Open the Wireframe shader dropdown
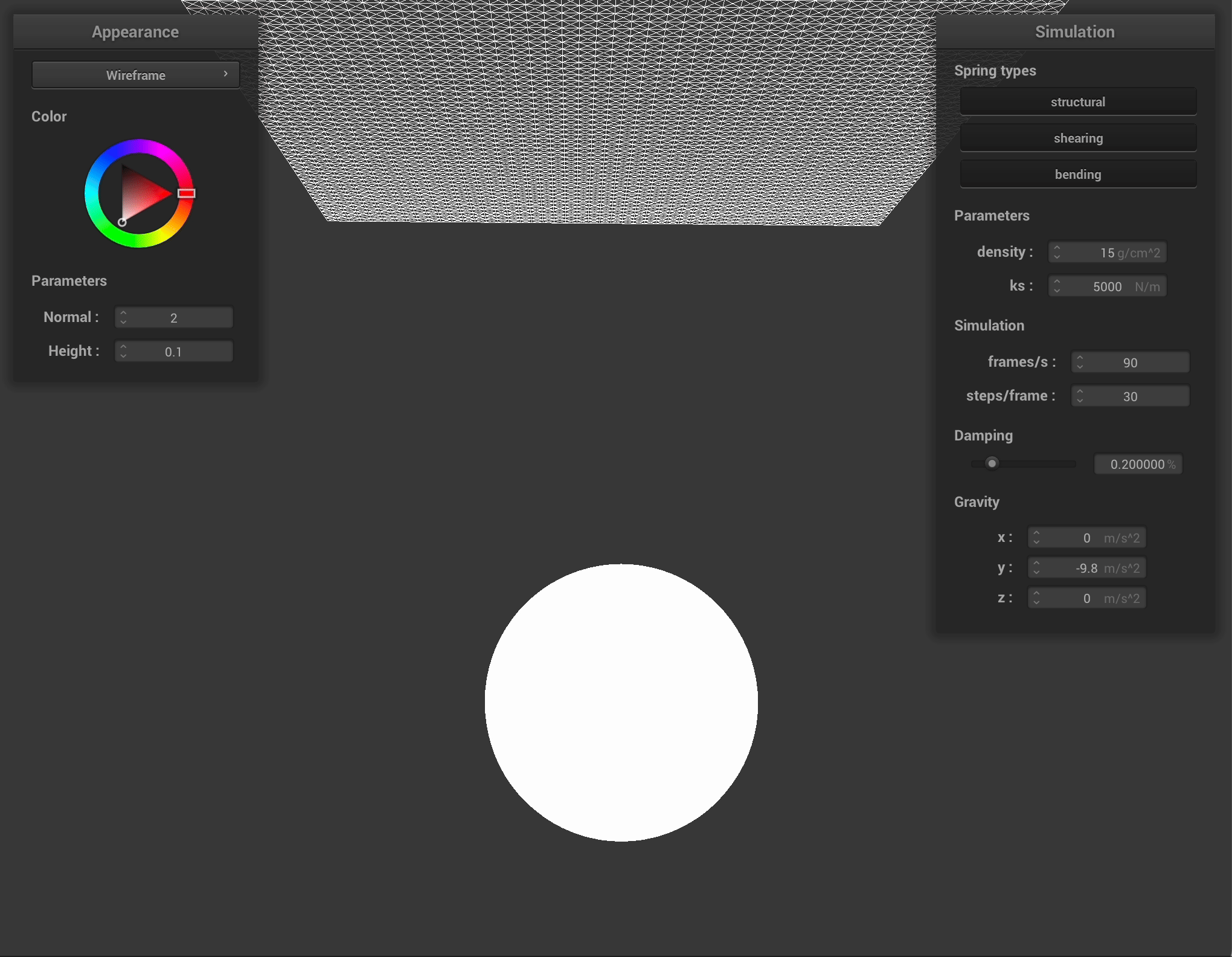The height and width of the screenshot is (957, 1232). coord(136,75)
